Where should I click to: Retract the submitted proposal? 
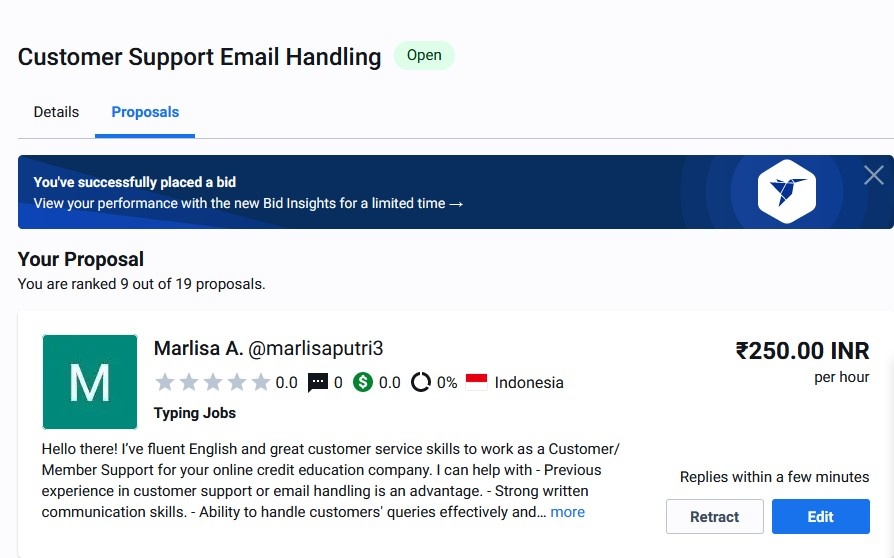tap(714, 516)
